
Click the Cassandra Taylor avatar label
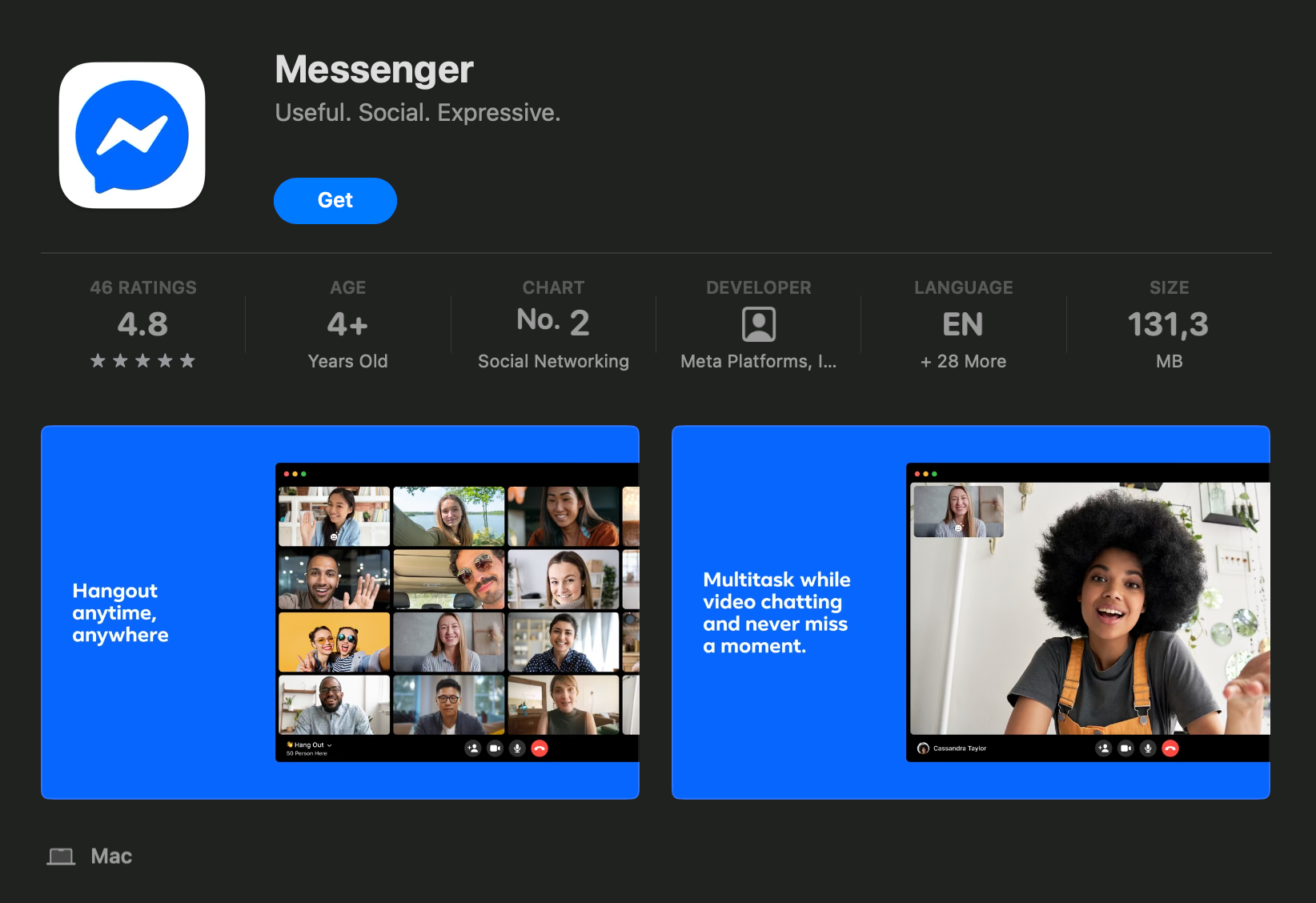pos(923,748)
